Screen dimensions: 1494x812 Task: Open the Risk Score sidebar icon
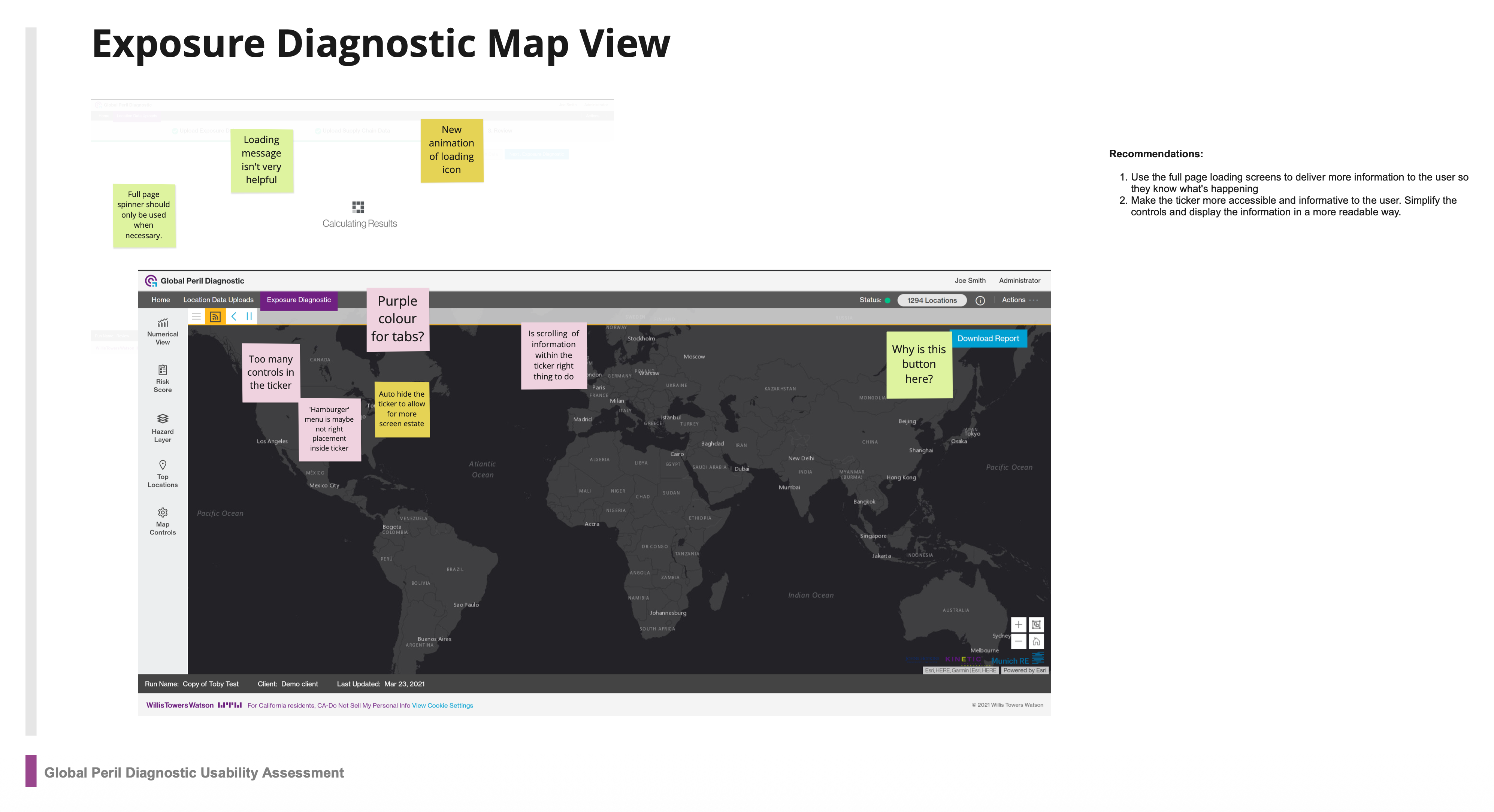tap(162, 379)
